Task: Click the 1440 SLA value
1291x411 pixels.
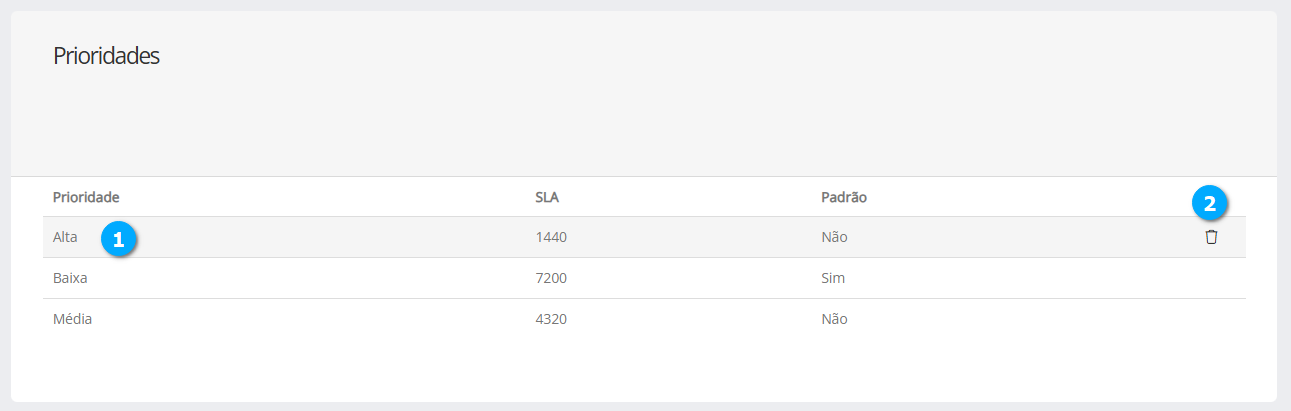Action: coord(552,237)
